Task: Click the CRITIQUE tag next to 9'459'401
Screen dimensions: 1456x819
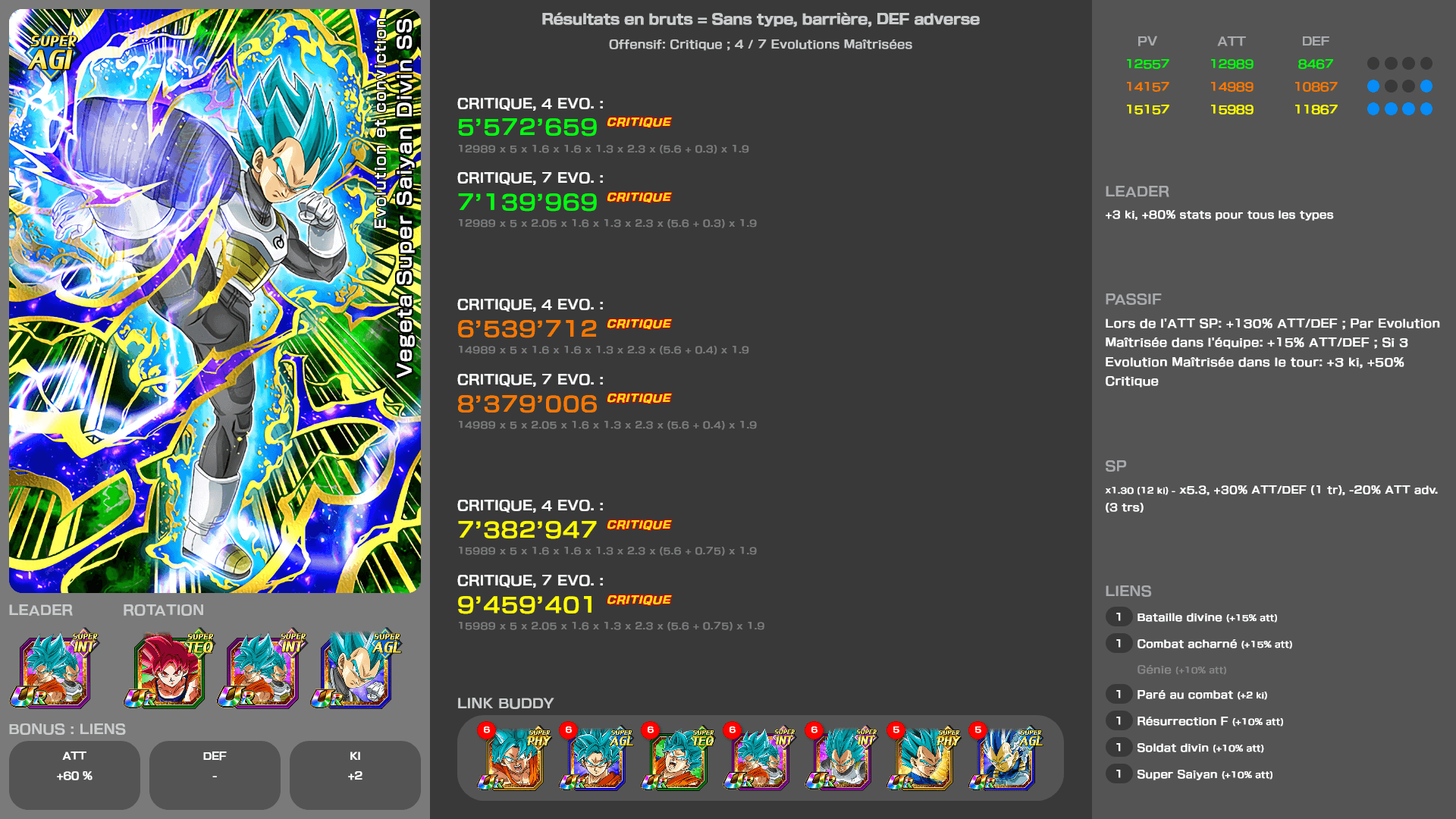Action: tap(639, 600)
